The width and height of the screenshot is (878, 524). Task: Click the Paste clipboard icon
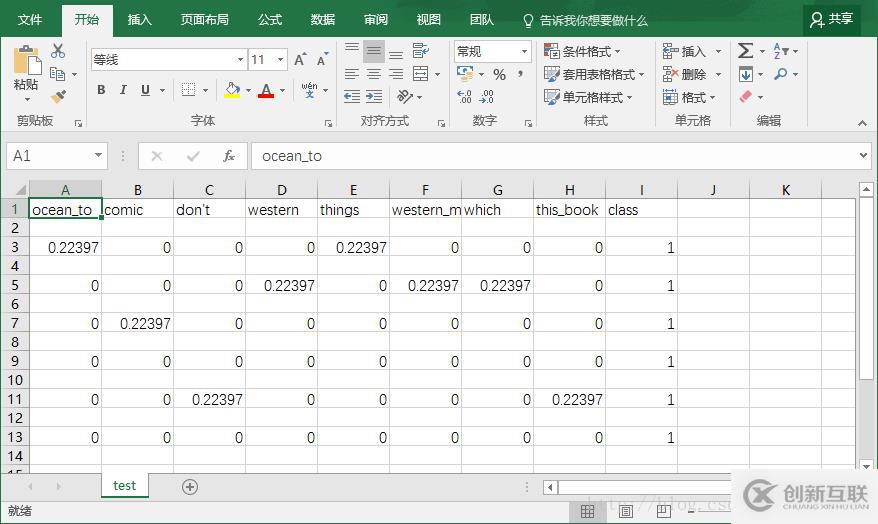27,60
